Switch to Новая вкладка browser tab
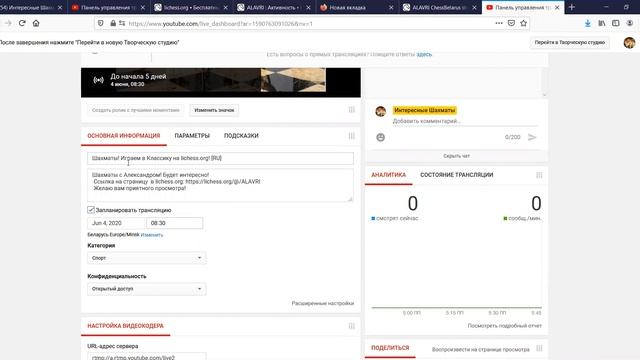 [x=356, y=7]
